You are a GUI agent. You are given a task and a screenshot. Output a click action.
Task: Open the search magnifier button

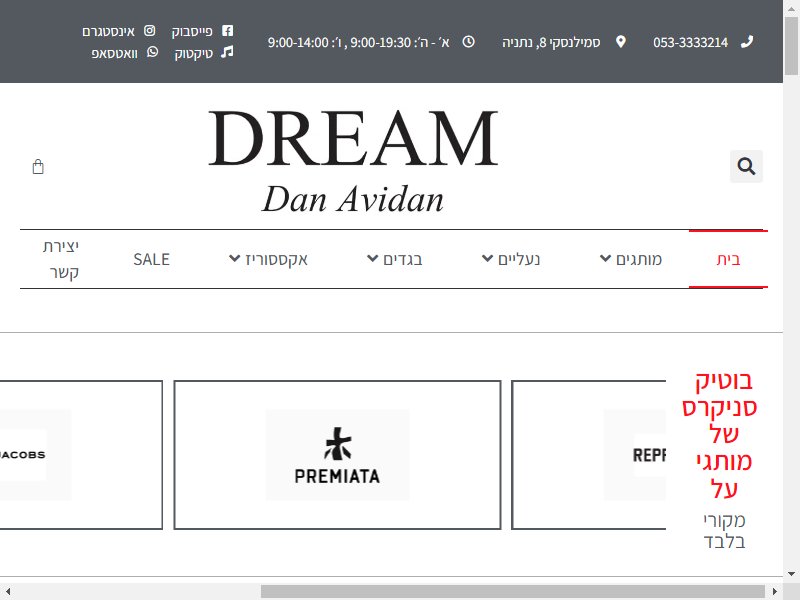point(746,166)
